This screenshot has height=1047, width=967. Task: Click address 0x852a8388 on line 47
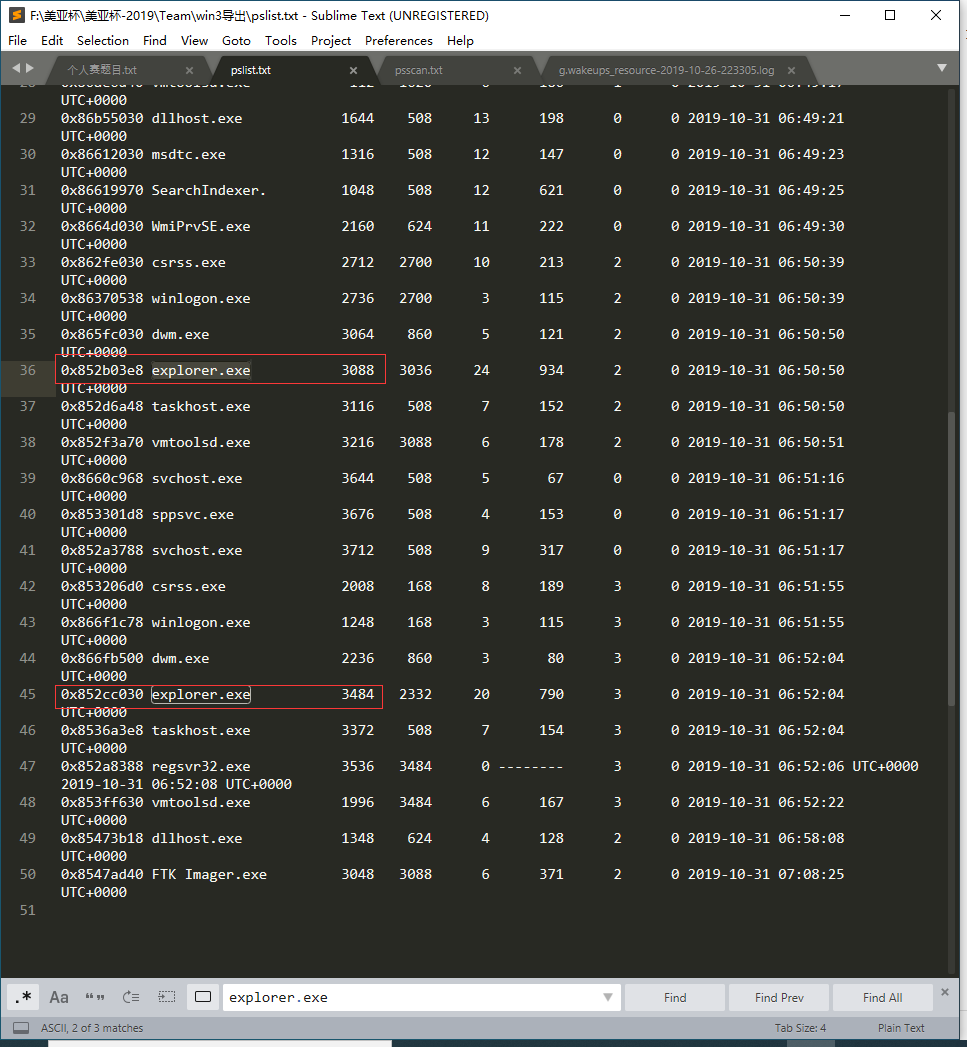tap(102, 767)
